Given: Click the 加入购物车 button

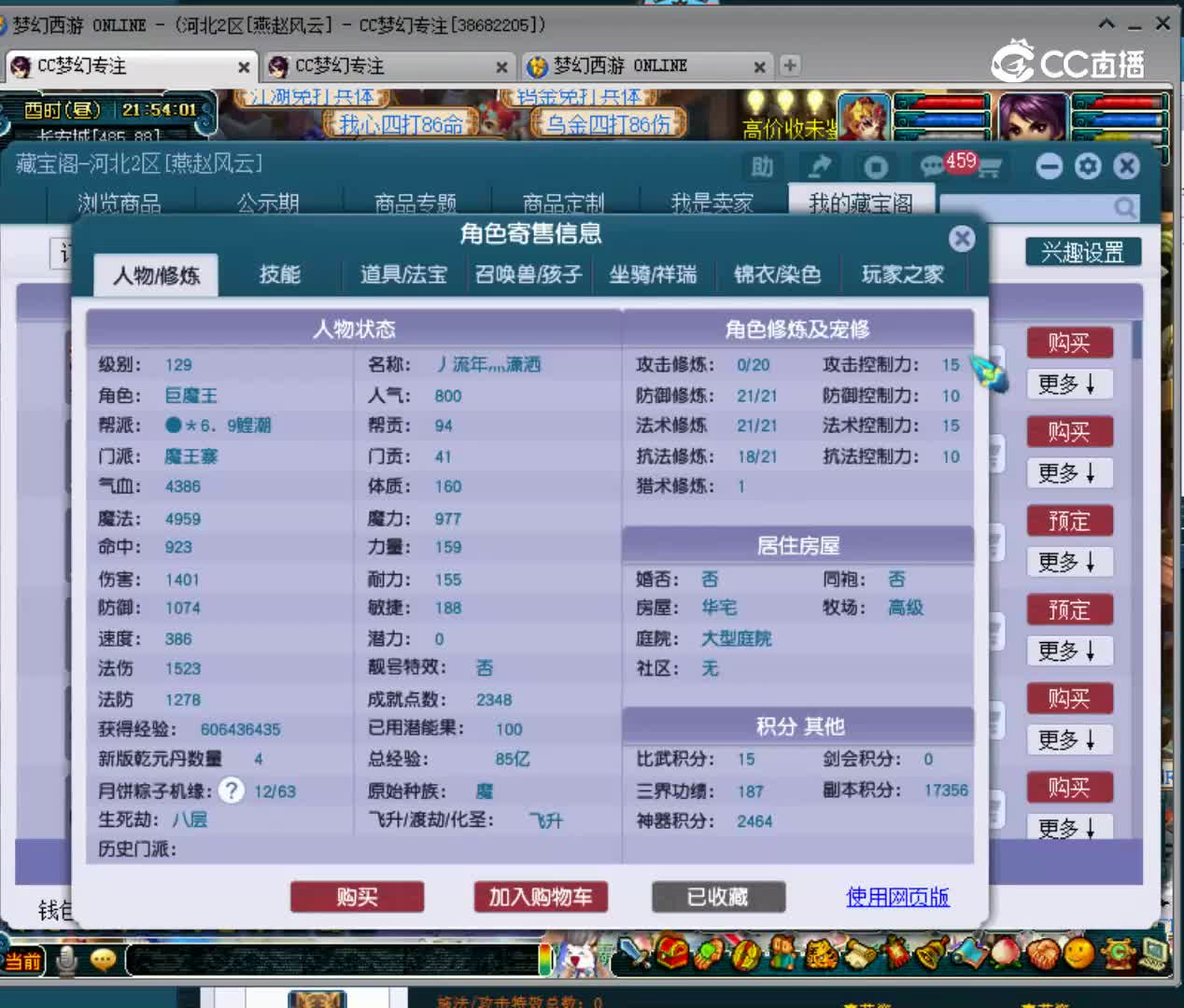Looking at the screenshot, I should tap(541, 897).
